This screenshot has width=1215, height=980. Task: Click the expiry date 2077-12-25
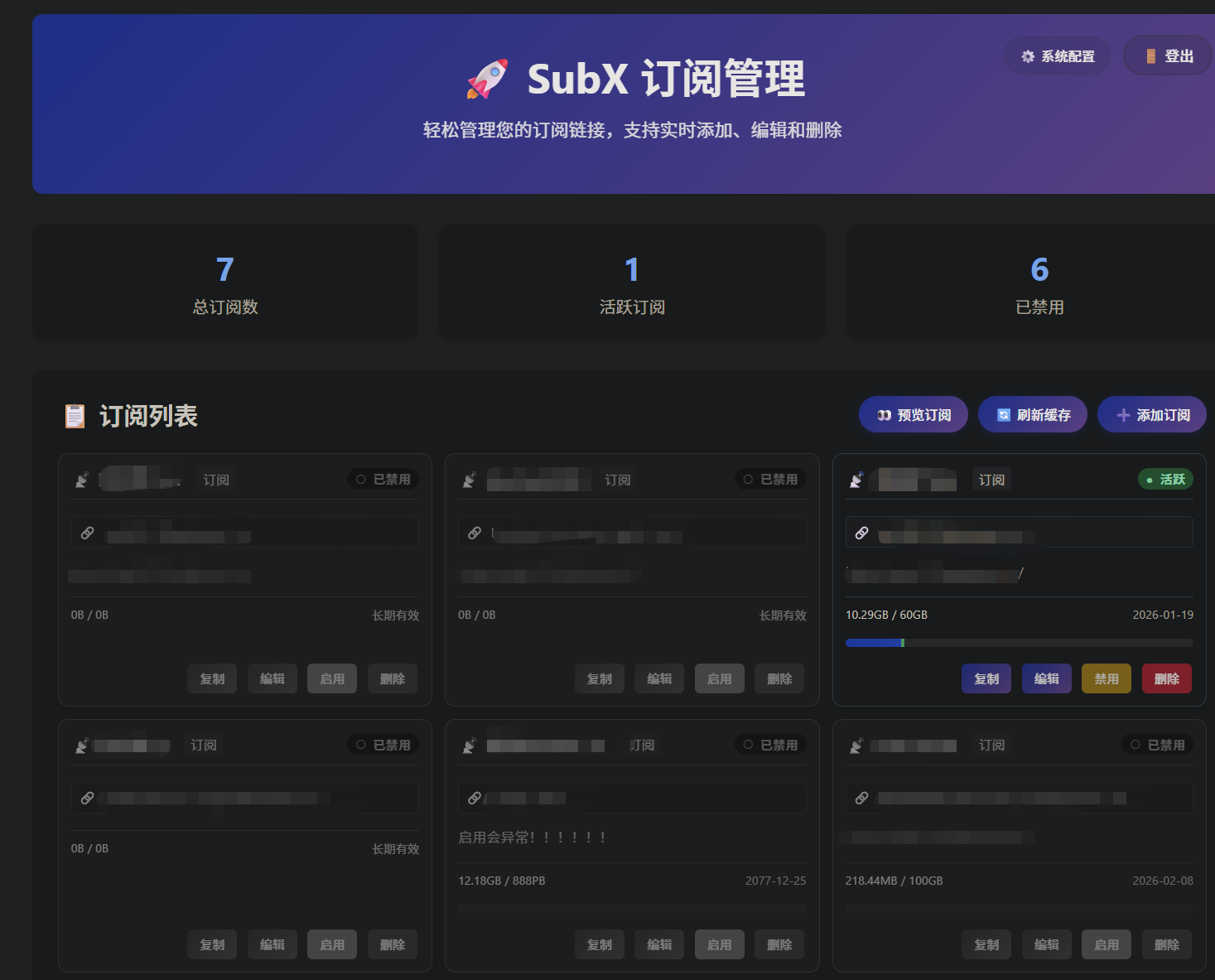point(775,881)
